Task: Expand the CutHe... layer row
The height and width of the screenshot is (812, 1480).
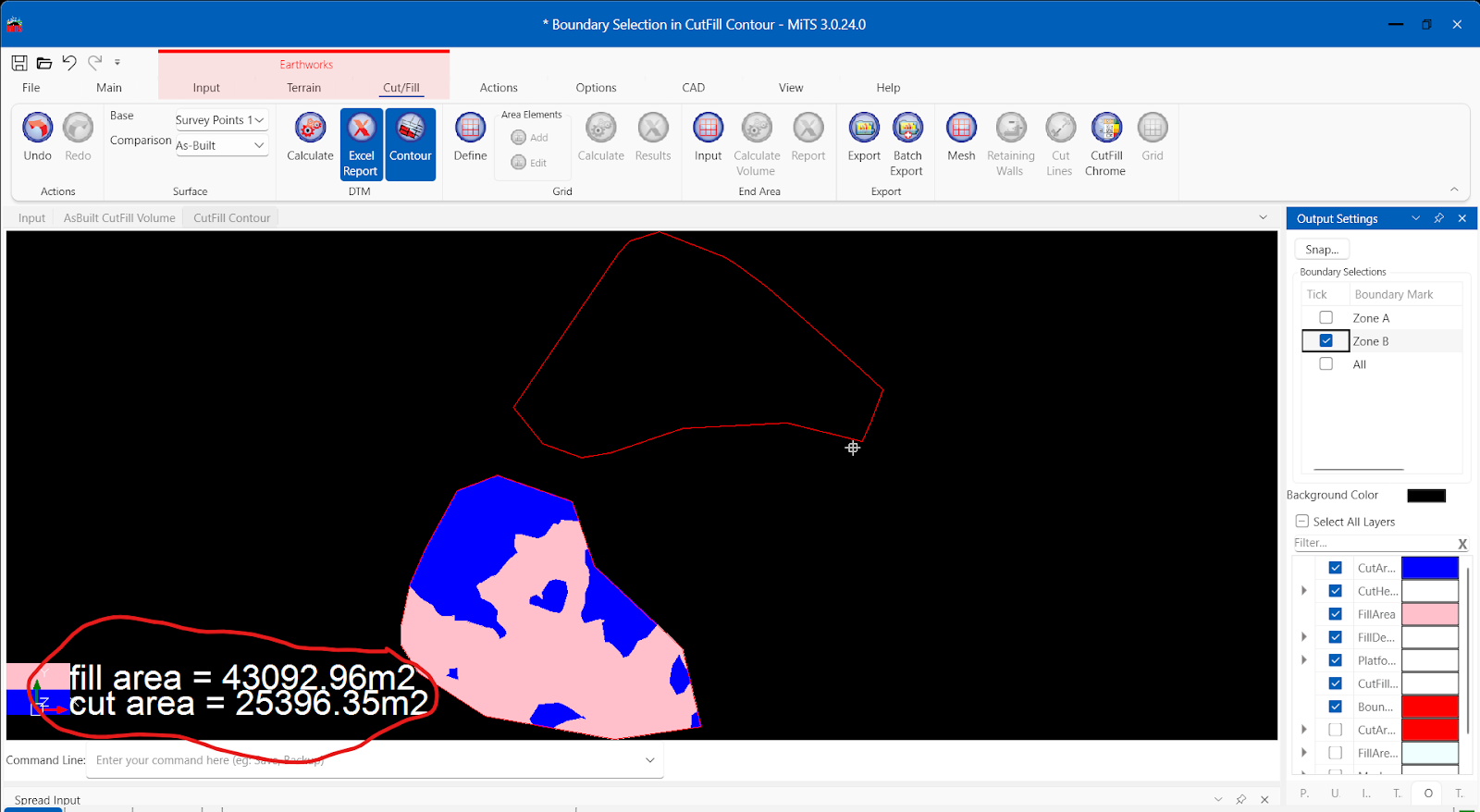Action: [1304, 591]
